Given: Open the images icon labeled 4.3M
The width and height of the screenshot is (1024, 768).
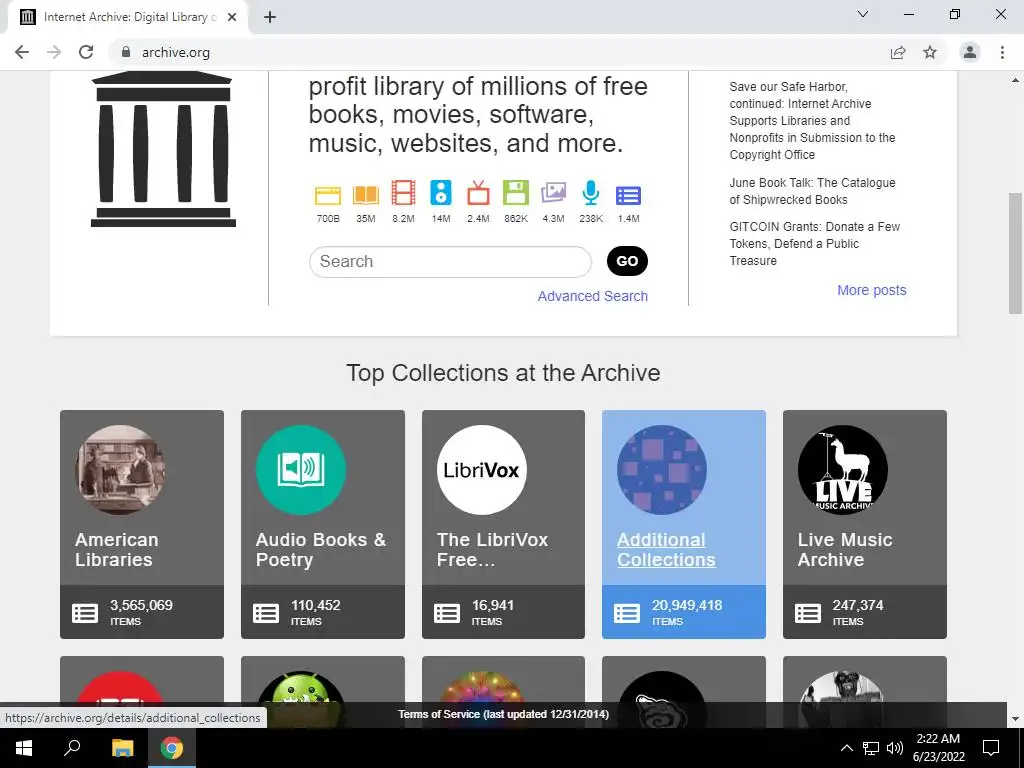Looking at the screenshot, I should tap(553, 193).
